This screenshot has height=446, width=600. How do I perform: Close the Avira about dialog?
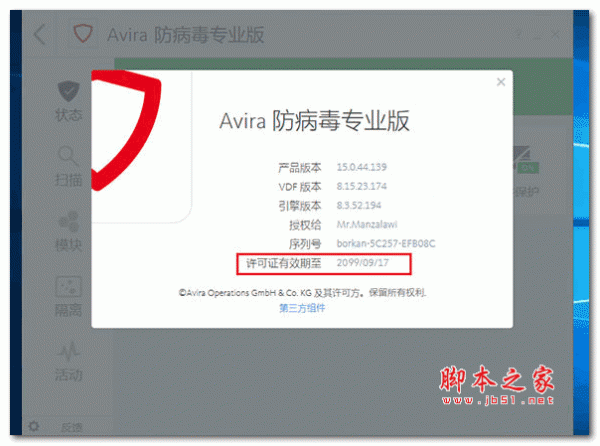click(501, 82)
